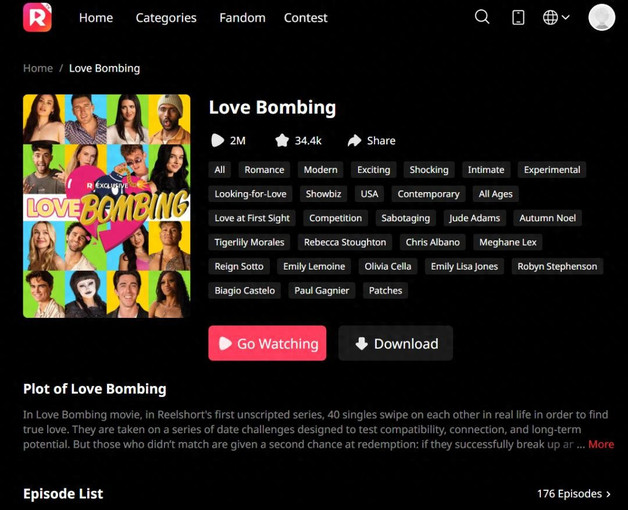
Task: Click the Love Bombing poster thumbnail
Action: coord(107,206)
